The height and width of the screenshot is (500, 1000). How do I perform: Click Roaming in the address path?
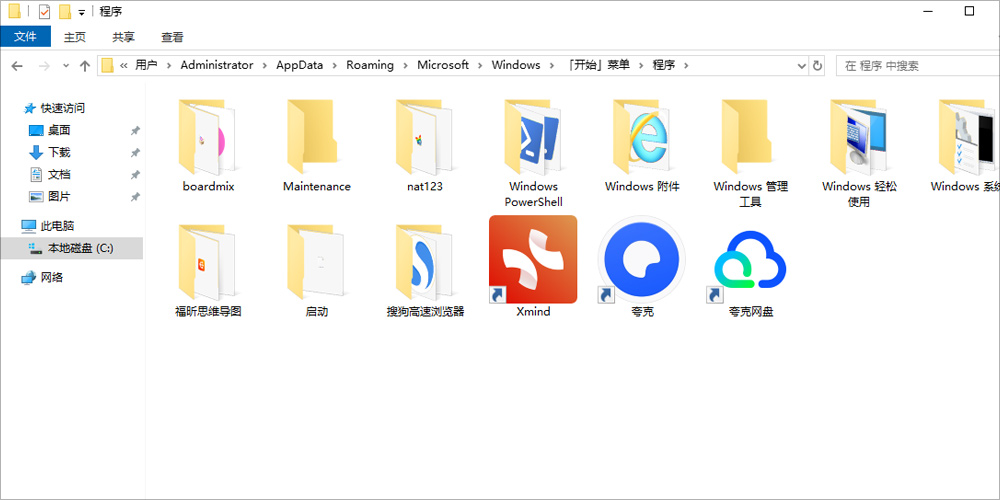coord(370,66)
